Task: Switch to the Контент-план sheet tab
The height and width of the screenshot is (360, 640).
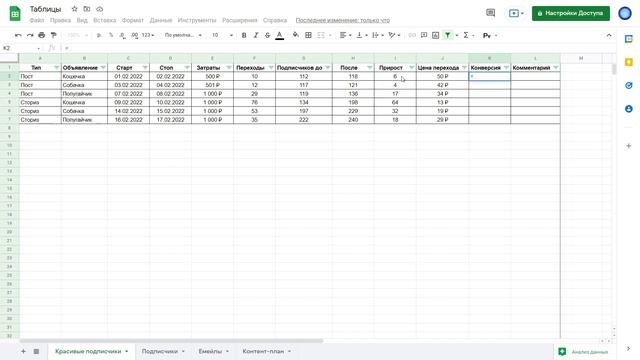Action: pos(263,351)
